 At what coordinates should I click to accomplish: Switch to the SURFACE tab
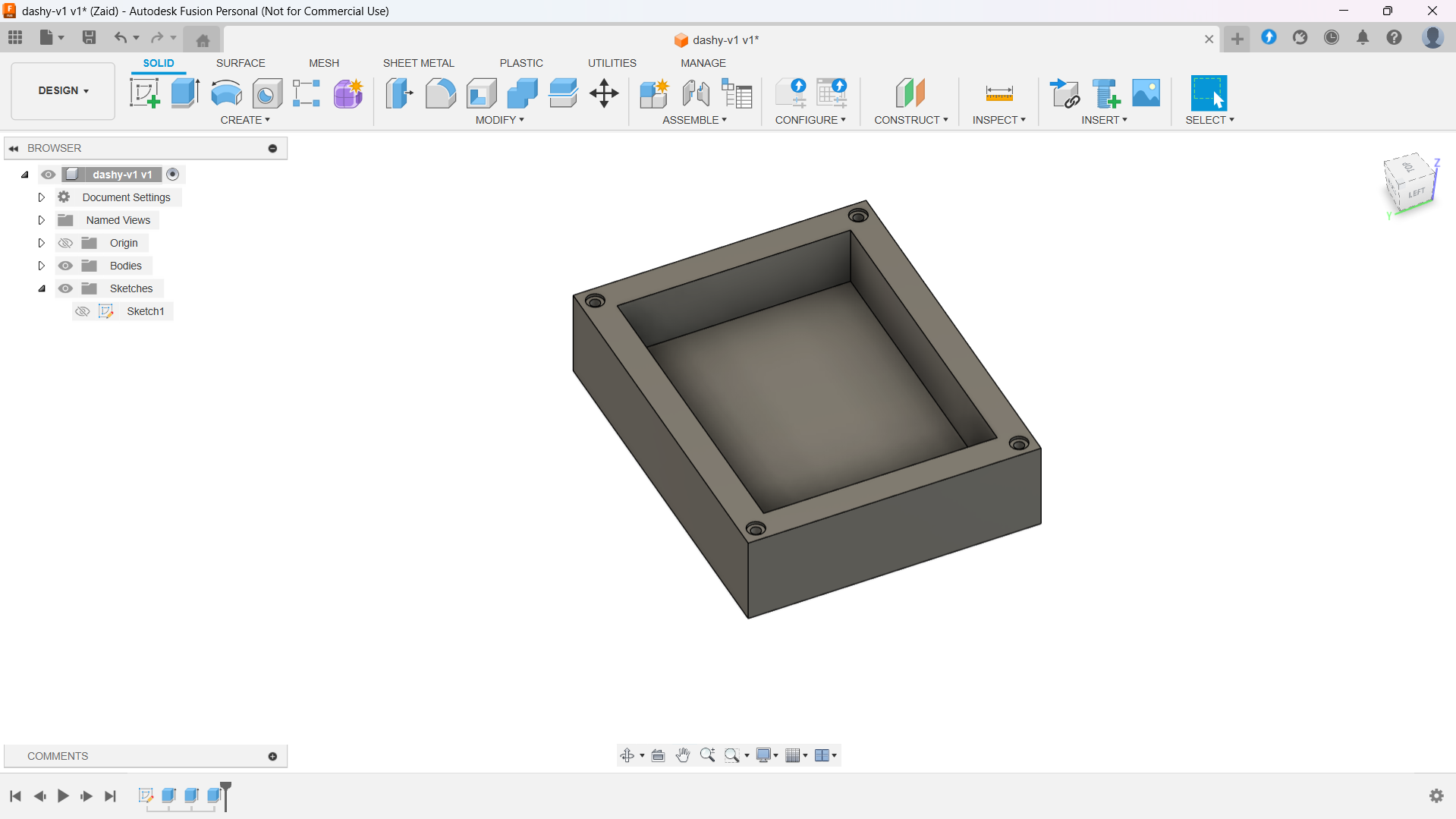[x=241, y=63]
